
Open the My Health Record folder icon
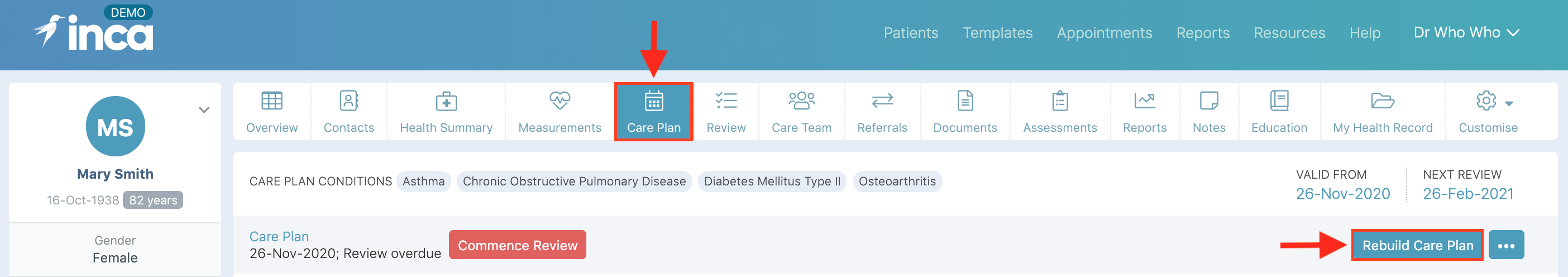coord(1383,101)
